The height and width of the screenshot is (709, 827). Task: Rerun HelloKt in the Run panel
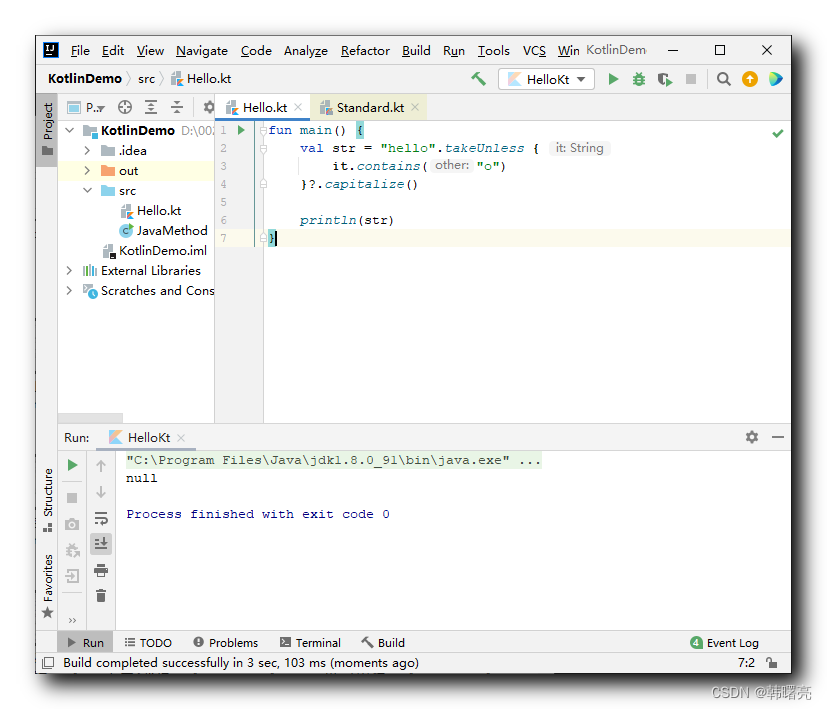tap(72, 465)
